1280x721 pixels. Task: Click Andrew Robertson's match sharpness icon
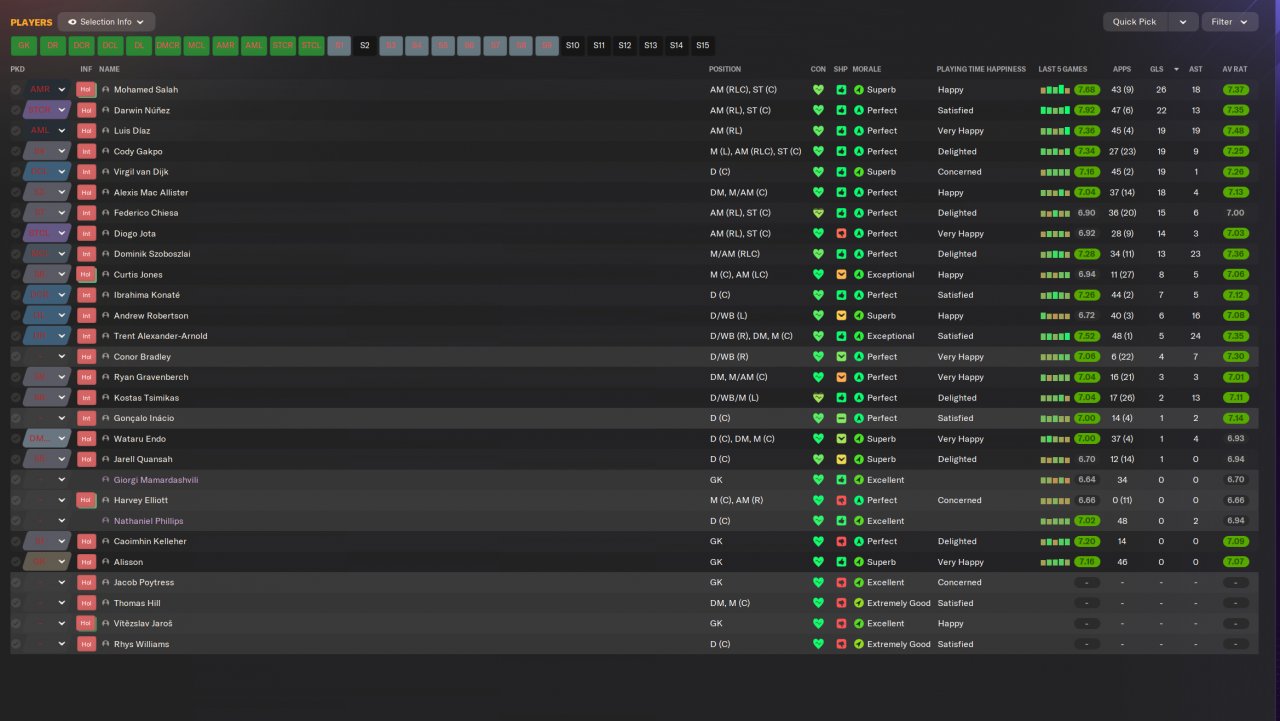[841, 316]
